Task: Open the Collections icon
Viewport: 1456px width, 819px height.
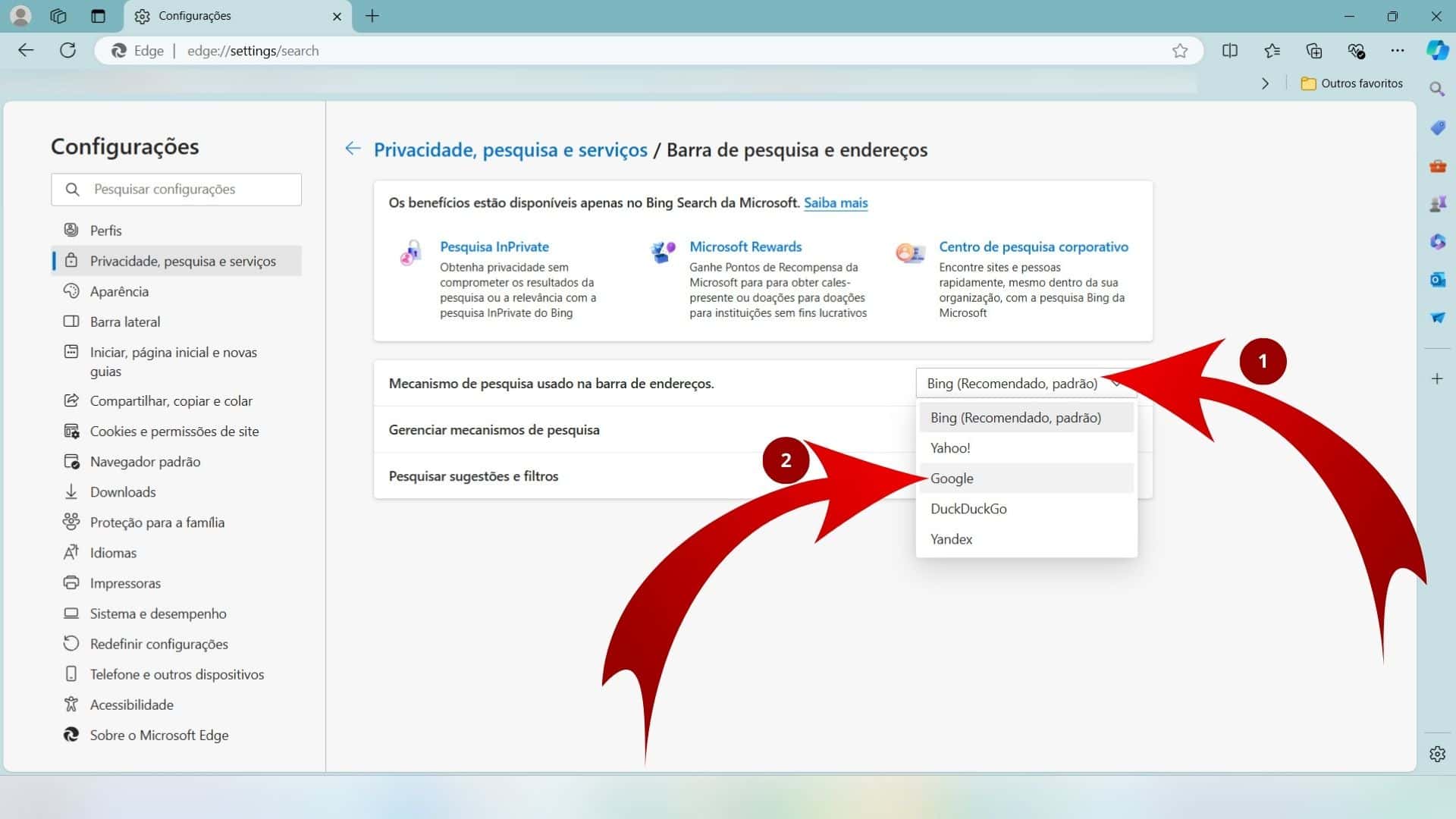Action: point(1314,51)
